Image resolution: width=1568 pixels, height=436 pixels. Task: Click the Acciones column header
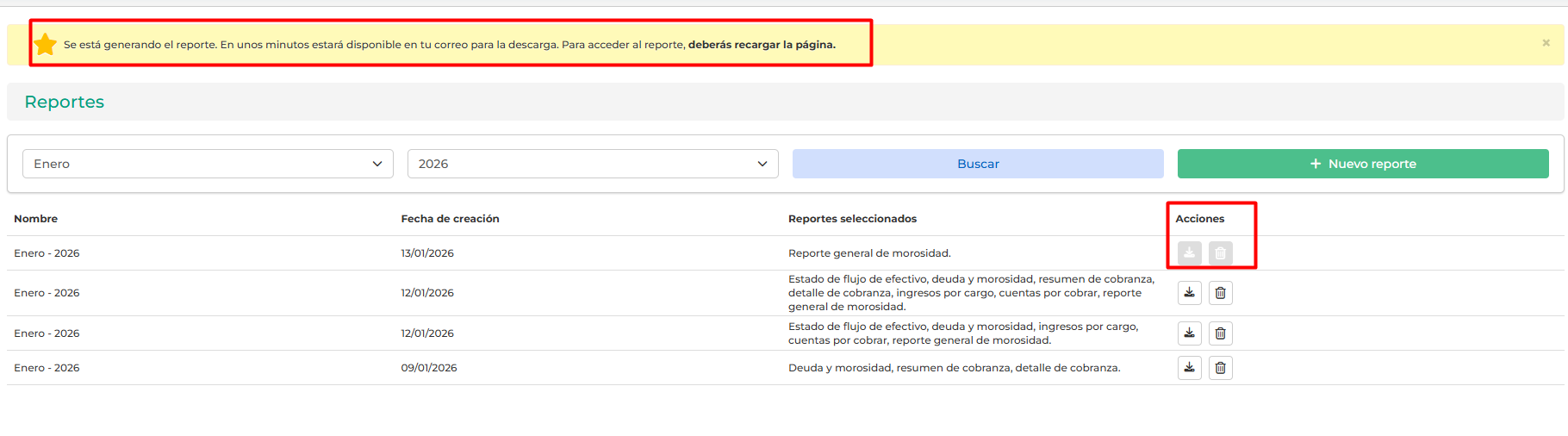point(1199,219)
